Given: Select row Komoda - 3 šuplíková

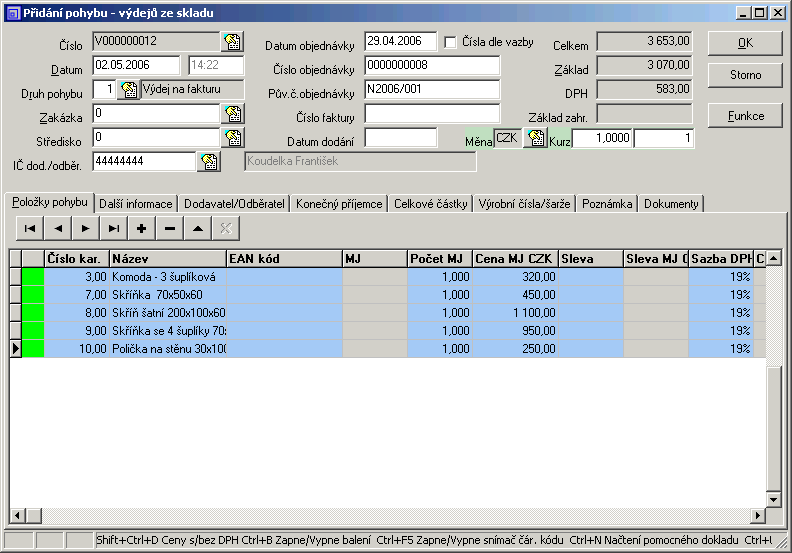Looking at the screenshot, I should coord(388,277).
